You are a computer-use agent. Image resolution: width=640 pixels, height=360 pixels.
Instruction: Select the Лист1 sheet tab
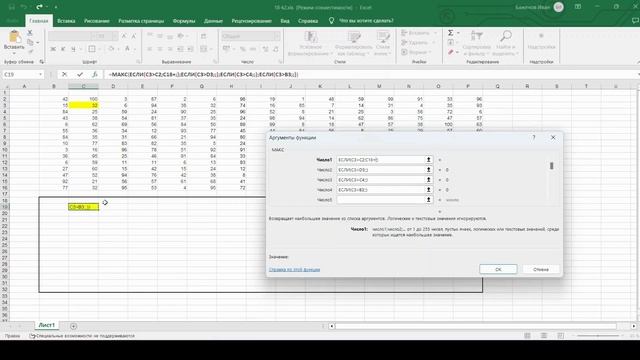click(x=47, y=325)
